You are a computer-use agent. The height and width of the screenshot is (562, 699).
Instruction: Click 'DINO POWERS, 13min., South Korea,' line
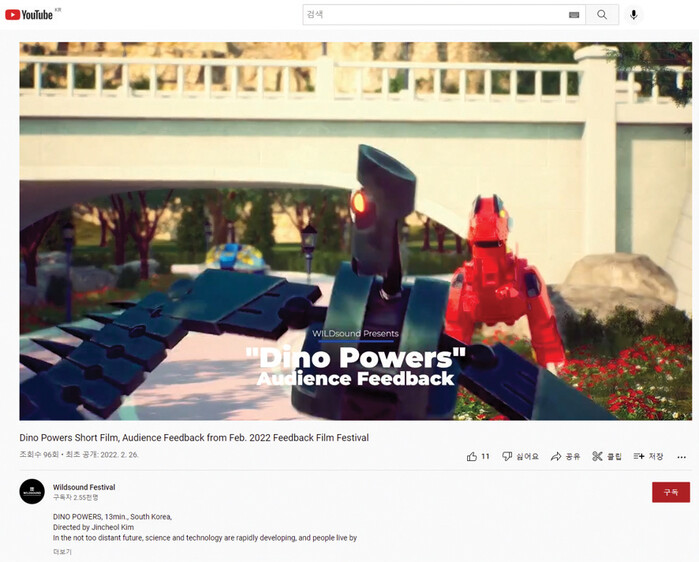pyautogui.click(x=112, y=517)
